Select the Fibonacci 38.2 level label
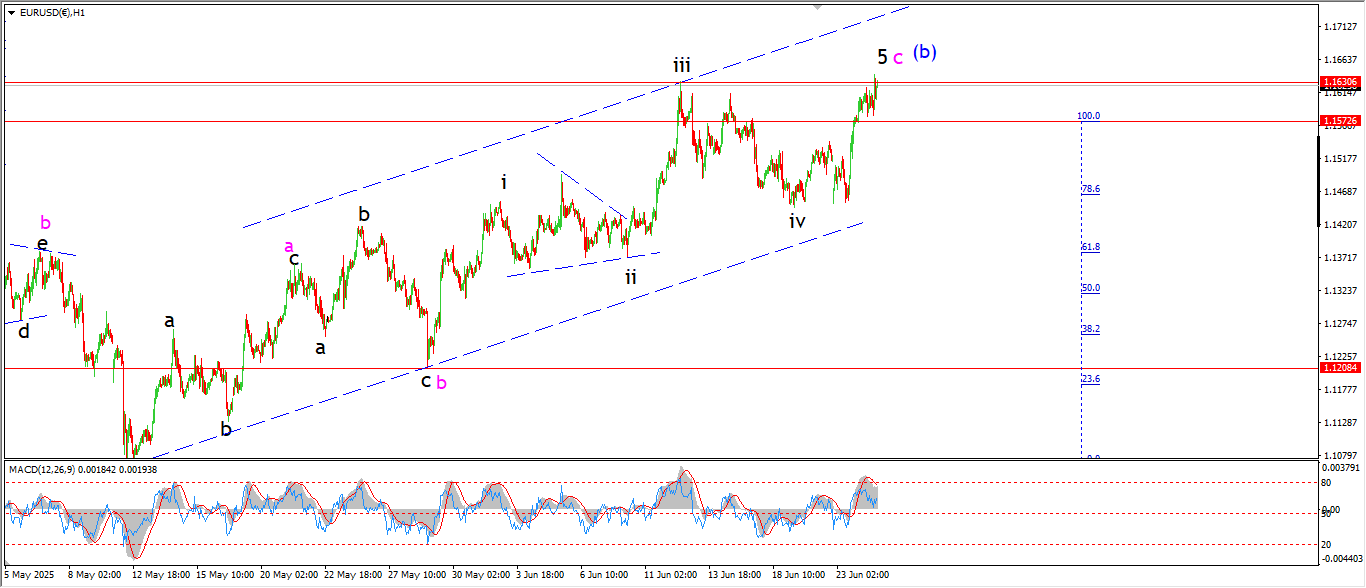Screen dimensions: 1366x588 pos(1090,329)
